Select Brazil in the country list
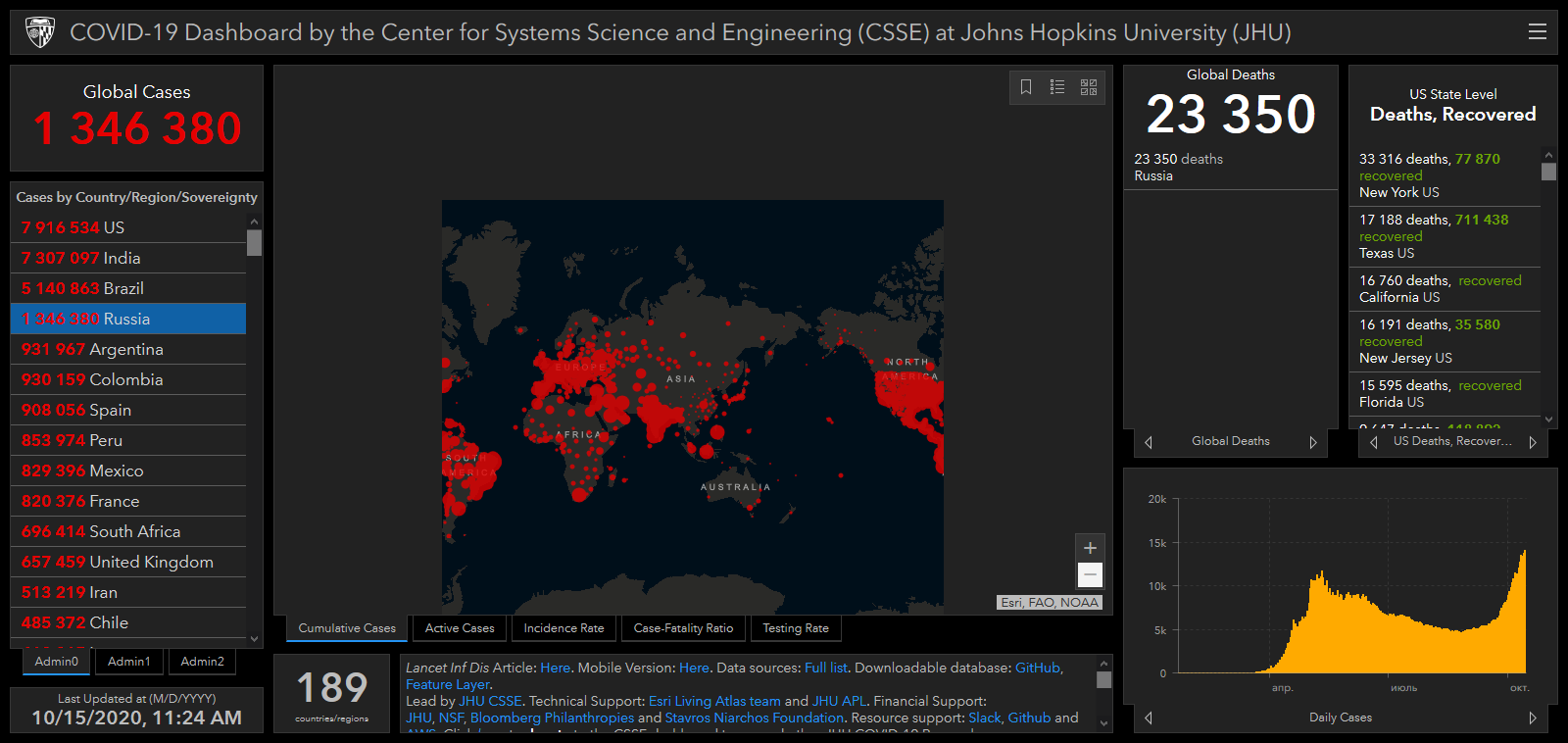 (128, 288)
